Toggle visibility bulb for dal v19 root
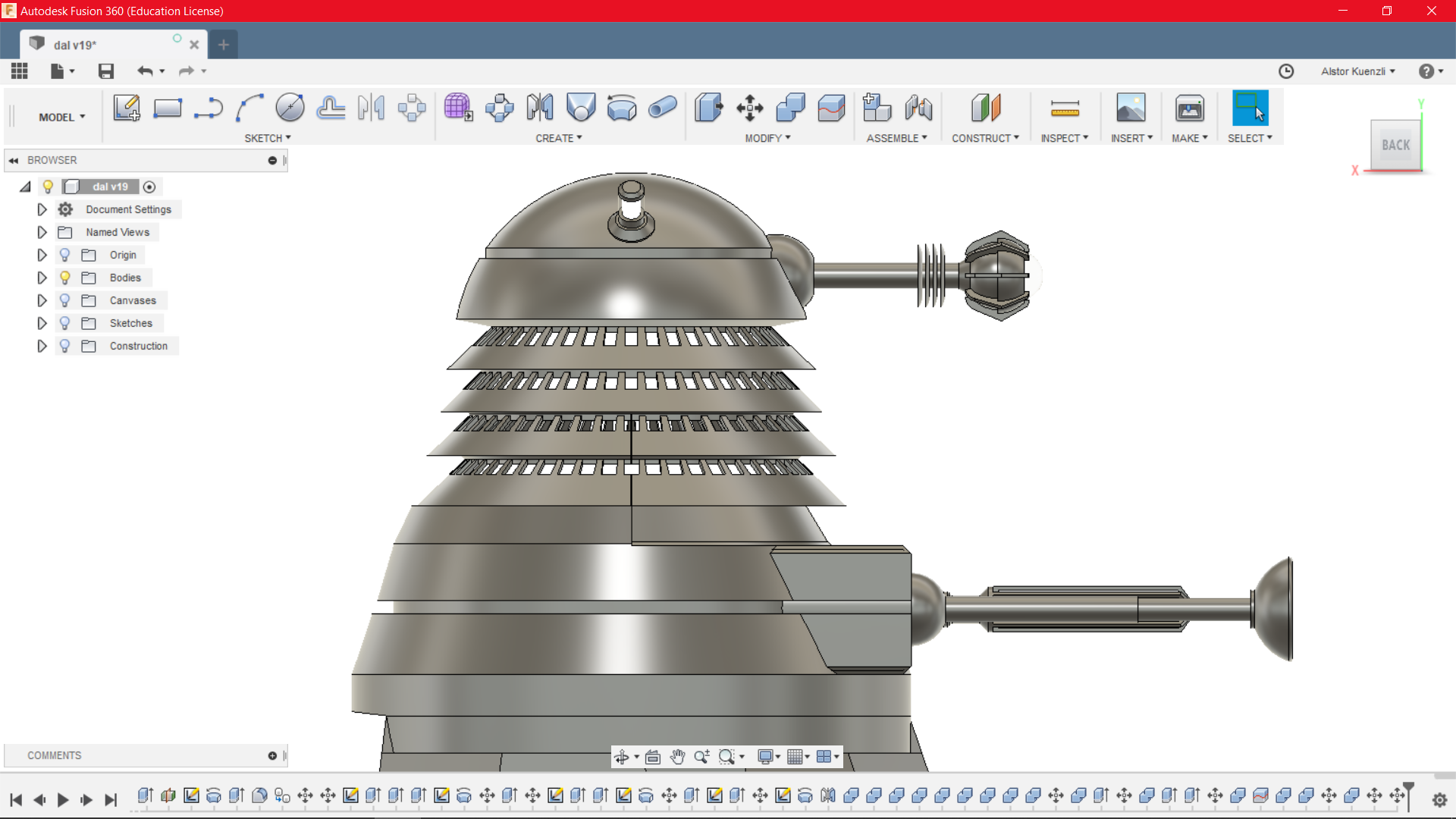 click(48, 187)
